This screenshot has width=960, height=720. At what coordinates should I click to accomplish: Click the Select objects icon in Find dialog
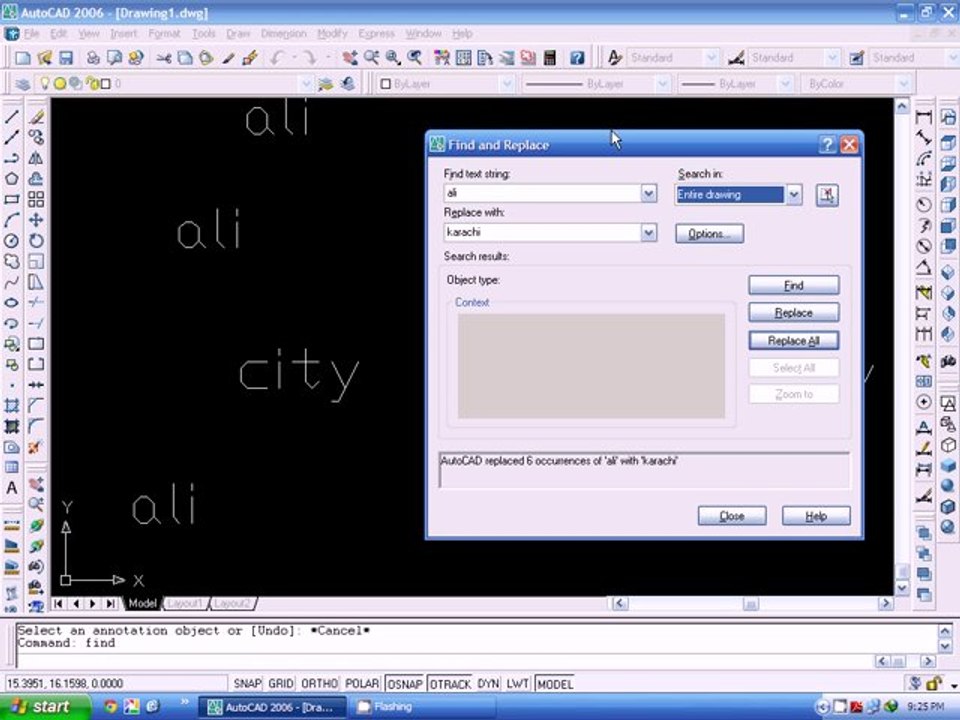pos(827,195)
